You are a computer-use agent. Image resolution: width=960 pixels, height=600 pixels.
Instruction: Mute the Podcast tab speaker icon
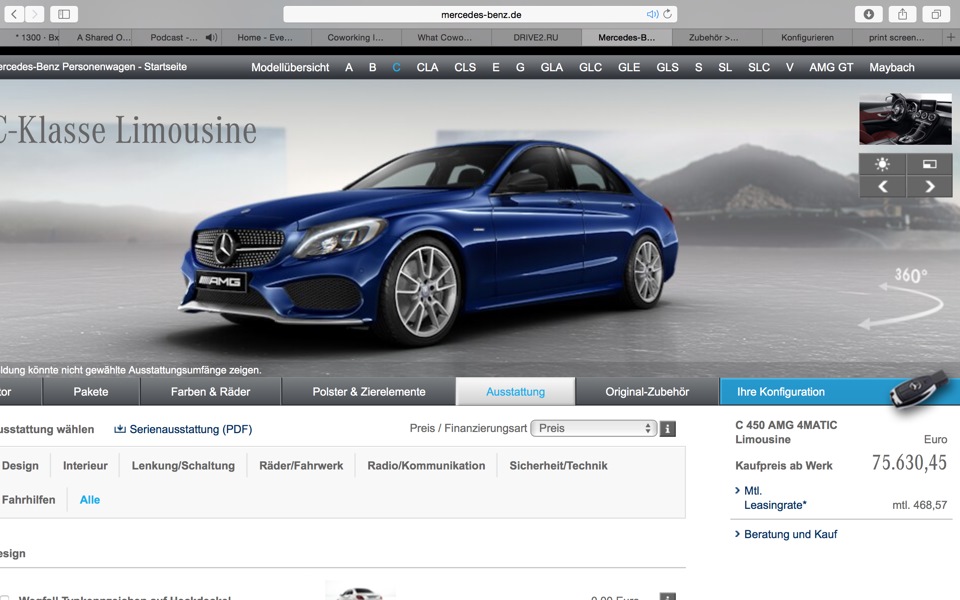pyautogui.click(x=211, y=37)
